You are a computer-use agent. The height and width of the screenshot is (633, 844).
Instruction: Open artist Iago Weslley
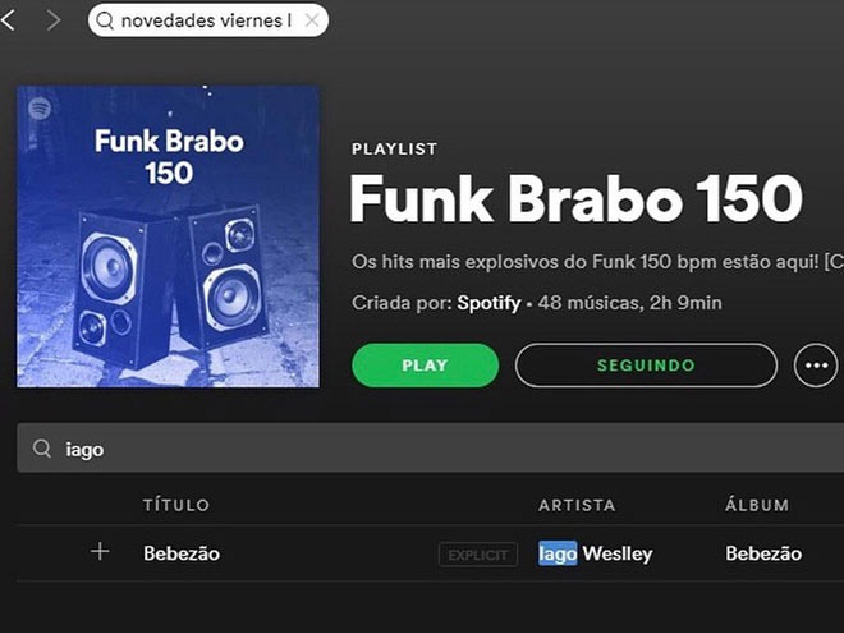tap(595, 553)
